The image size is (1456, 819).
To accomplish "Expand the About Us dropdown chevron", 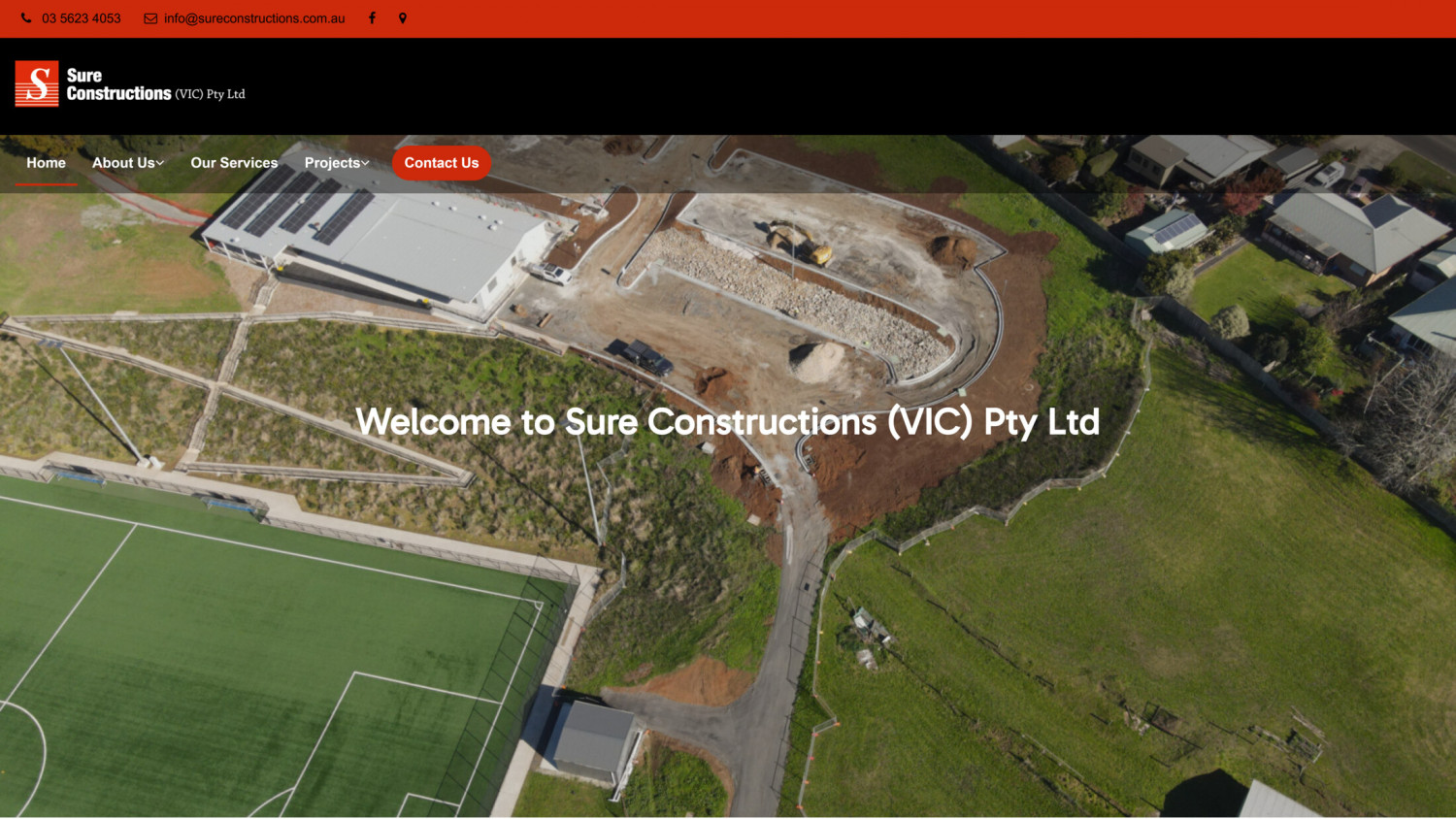I will coord(160,163).
